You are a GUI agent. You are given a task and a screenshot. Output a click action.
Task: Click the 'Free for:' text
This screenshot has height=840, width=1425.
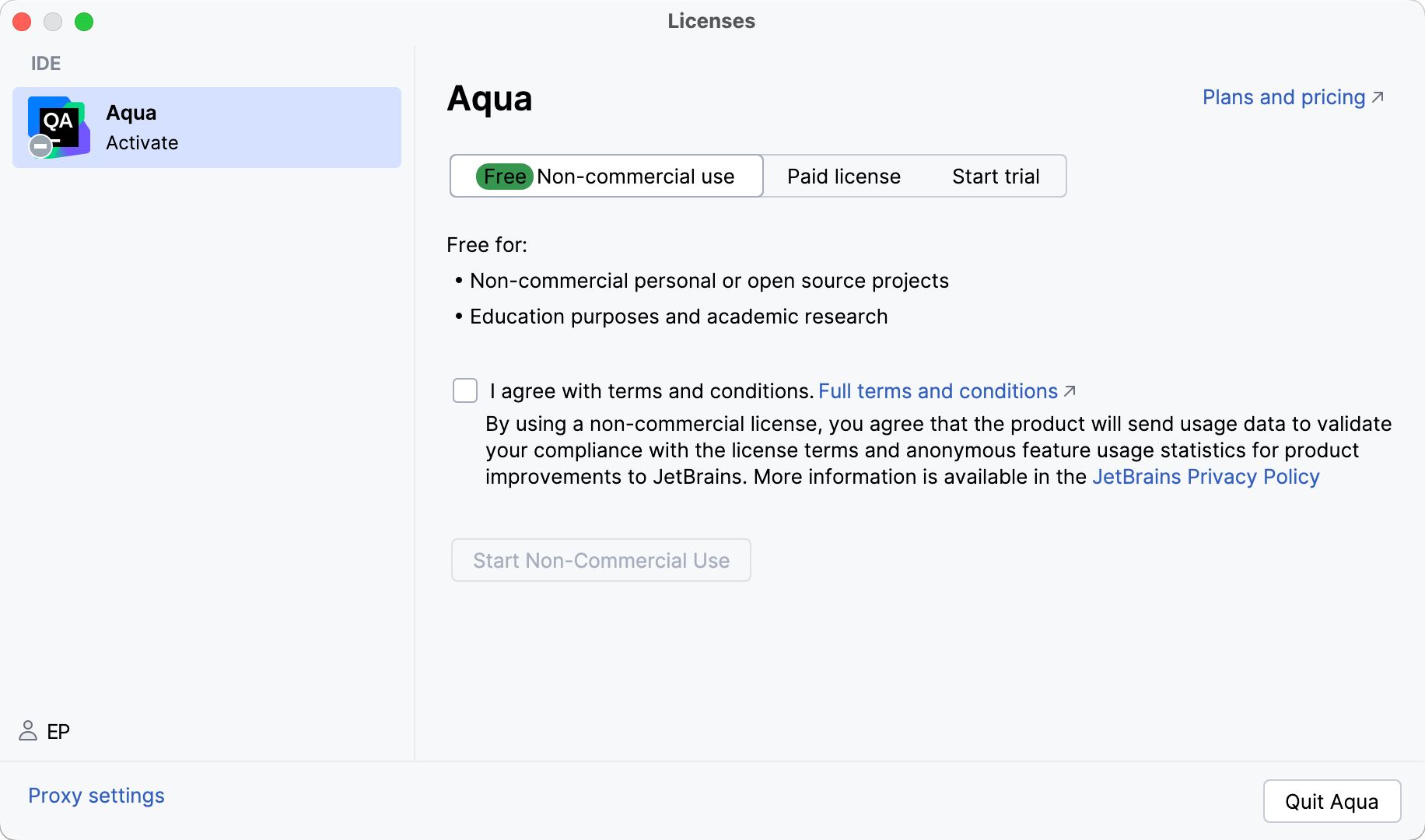487,245
